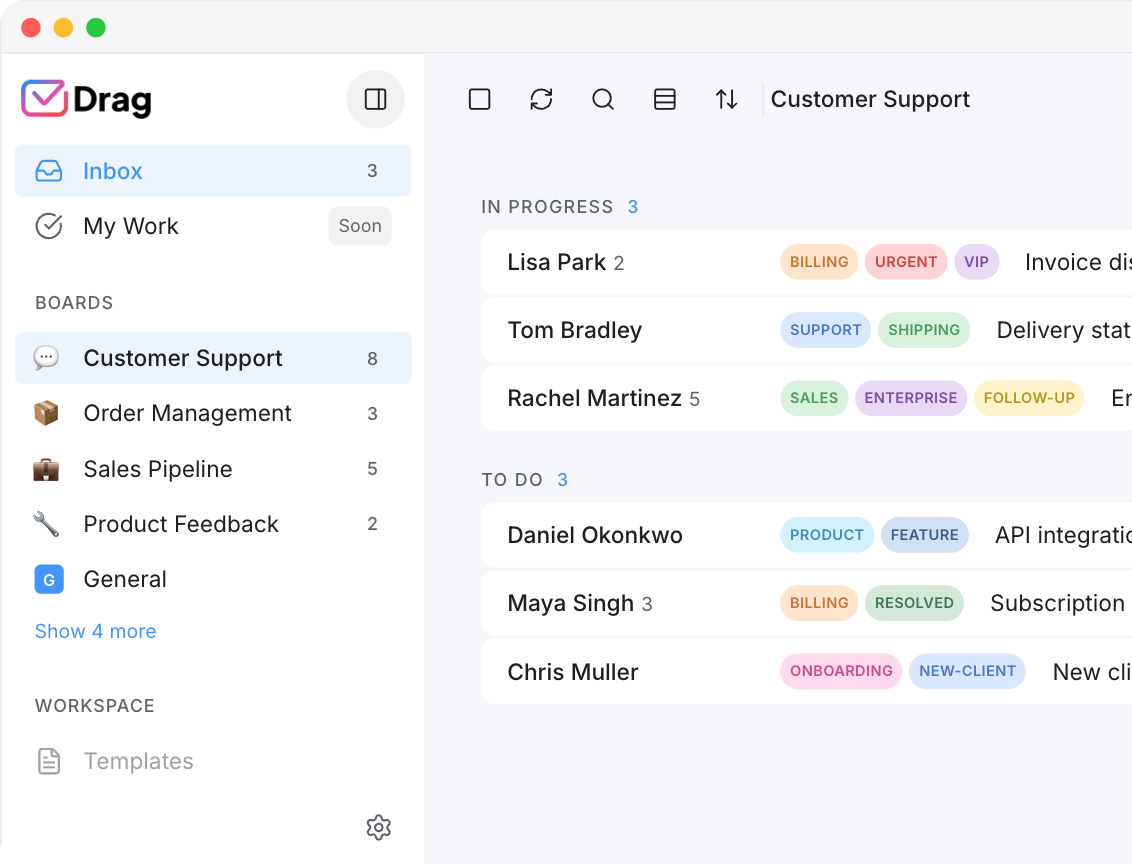Click the Invoice subject on Lisa Park row

[1078, 262]
